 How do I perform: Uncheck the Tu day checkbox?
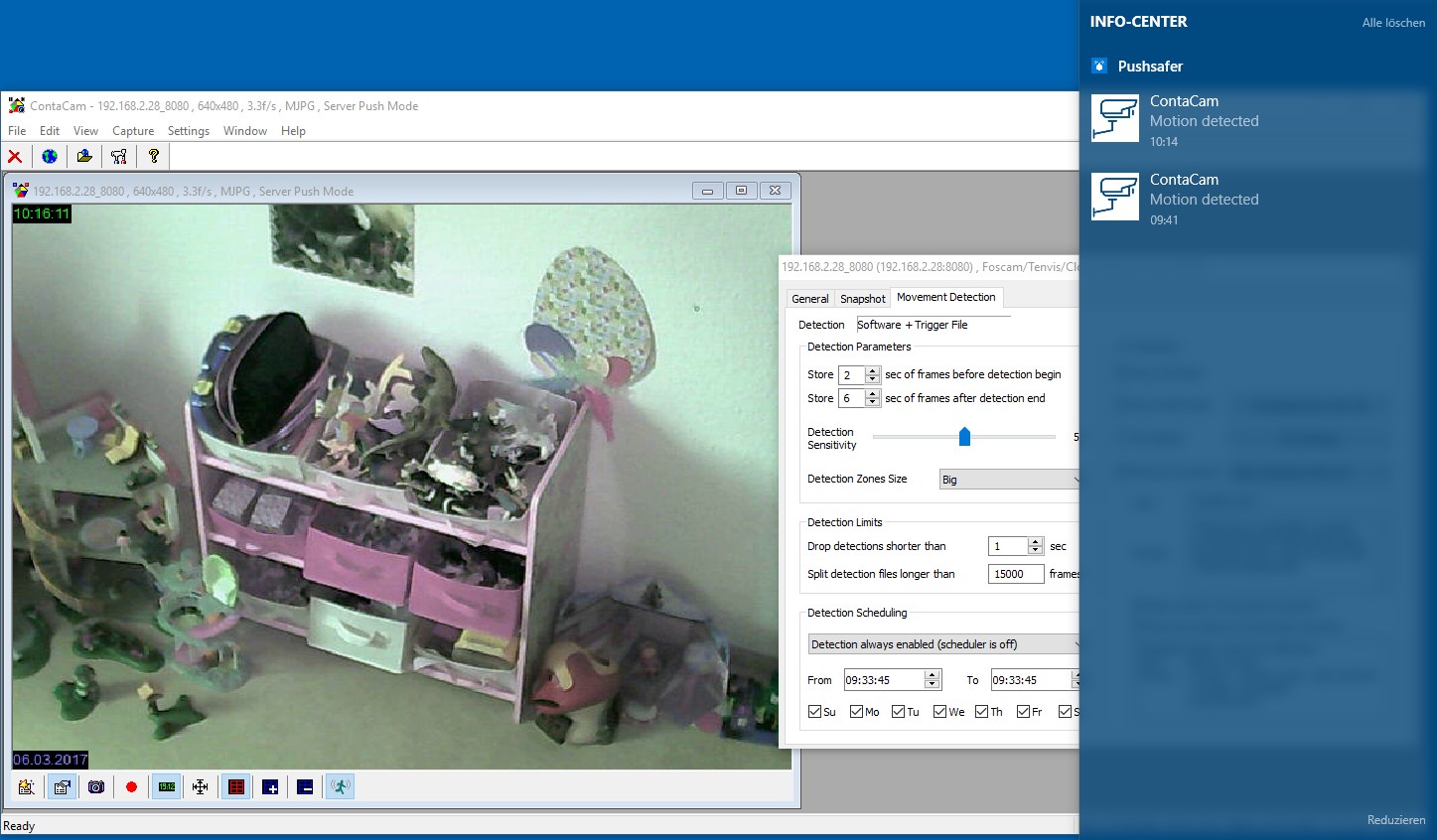point(898,711)
